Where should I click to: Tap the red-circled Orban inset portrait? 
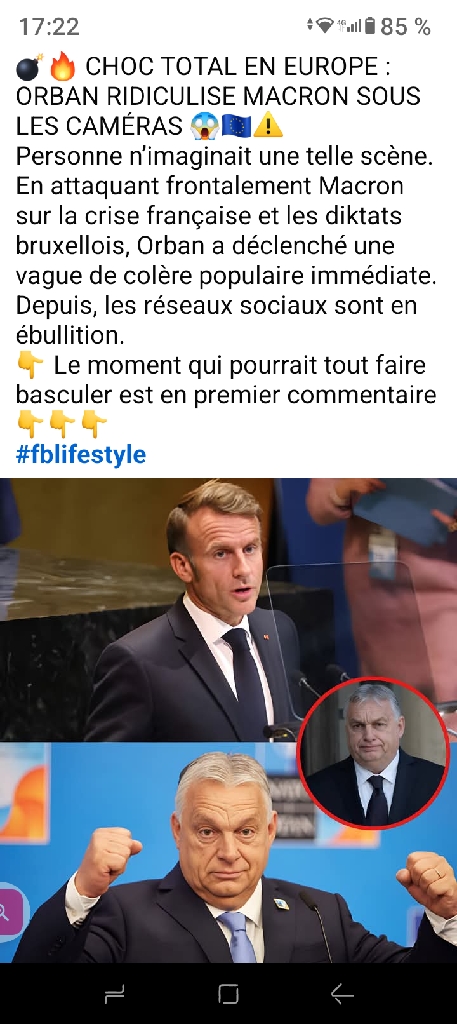click(373, 754)
